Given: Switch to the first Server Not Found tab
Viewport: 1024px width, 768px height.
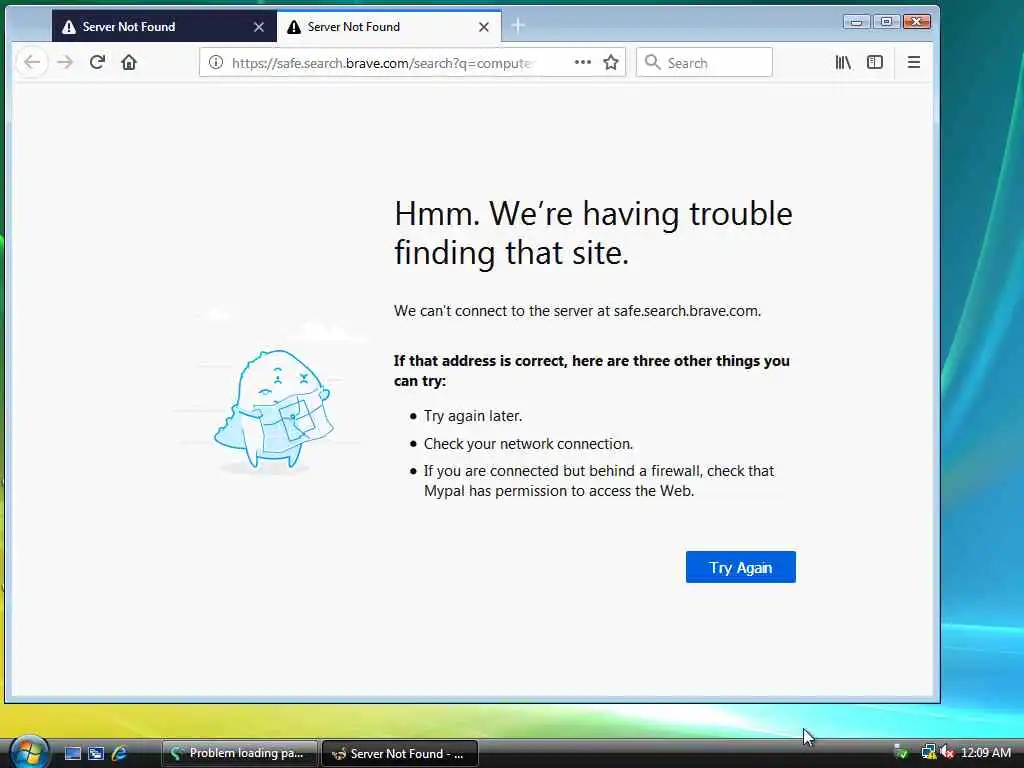Looking at the screenshot, I should pos(164,27).
